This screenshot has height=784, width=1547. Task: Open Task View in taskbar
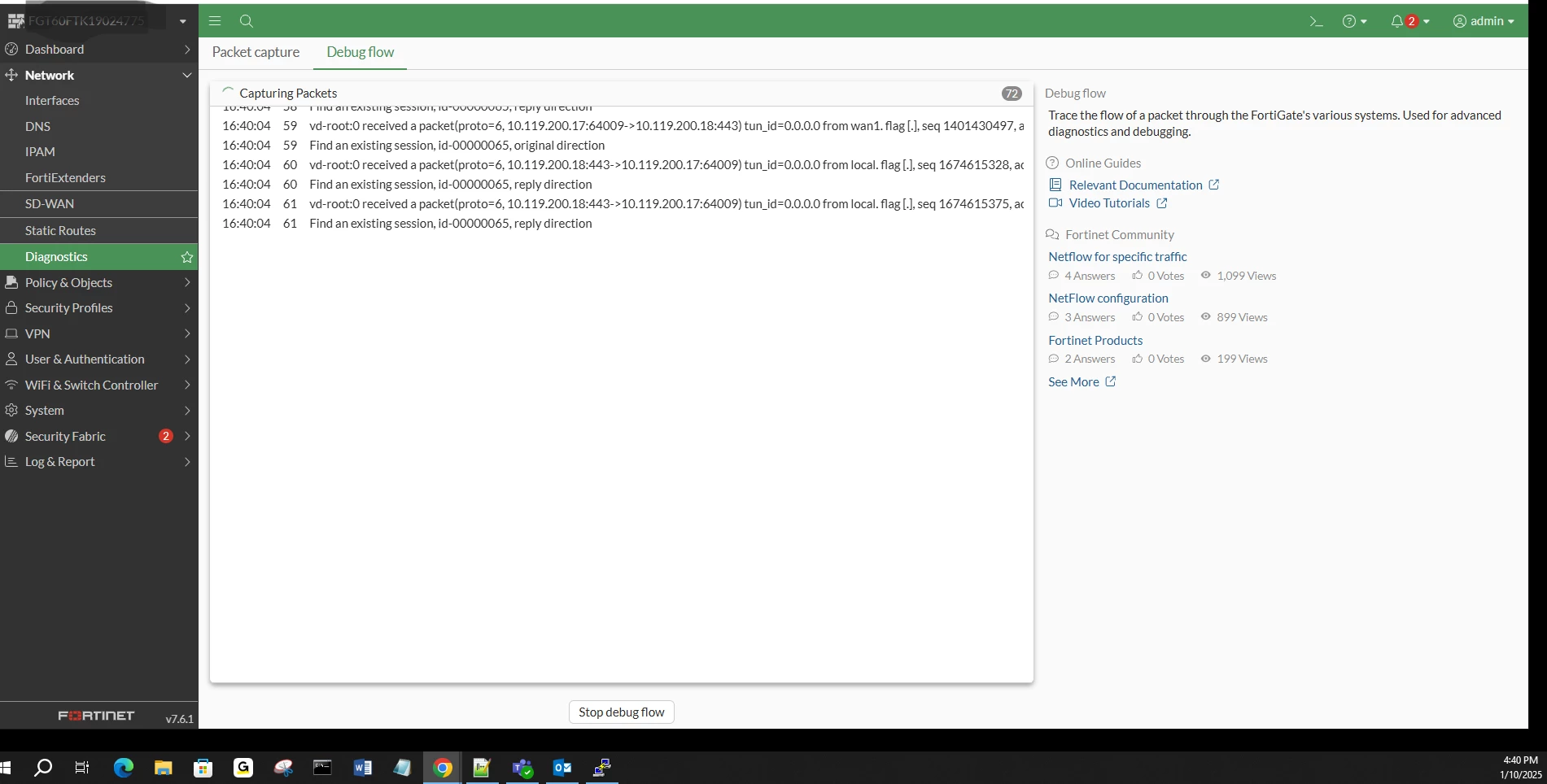(82, 768)
